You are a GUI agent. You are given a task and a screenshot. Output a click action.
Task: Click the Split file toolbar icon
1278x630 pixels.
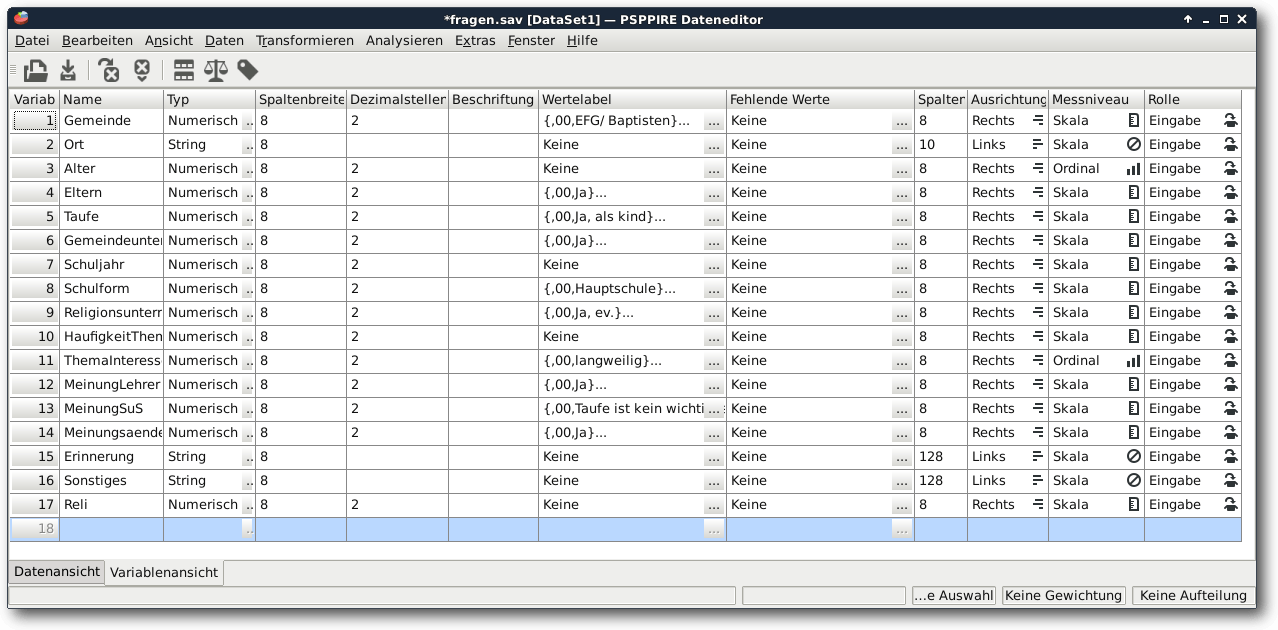pos(184,70)
